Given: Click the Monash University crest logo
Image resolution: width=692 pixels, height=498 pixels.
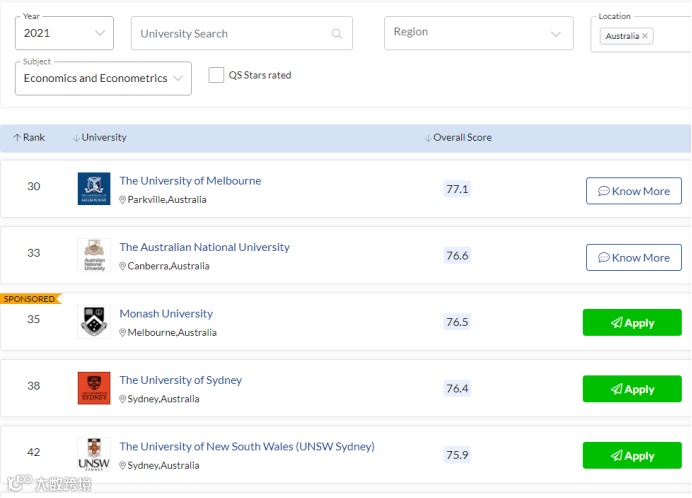Looking at the screenshot, I should click(x=94, y=322).
